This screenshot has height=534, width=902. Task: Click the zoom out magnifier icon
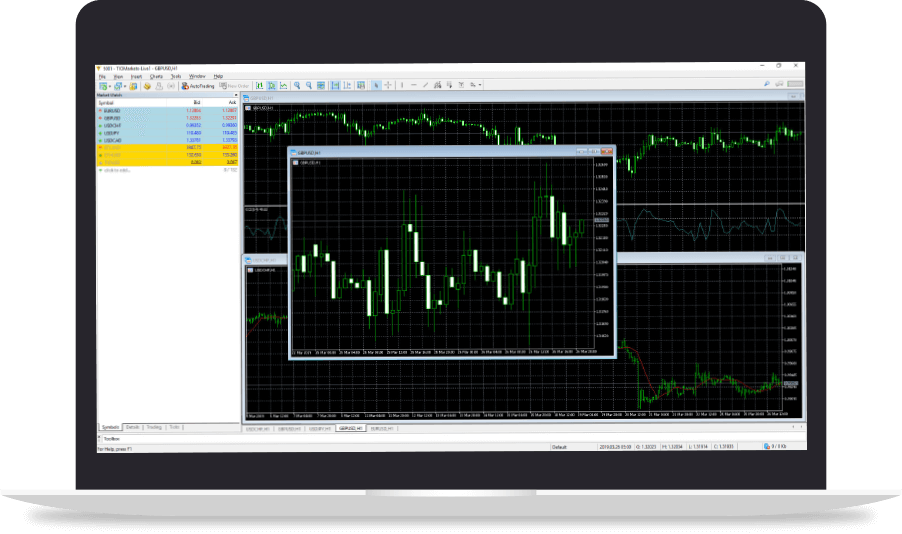coord(310,86)
